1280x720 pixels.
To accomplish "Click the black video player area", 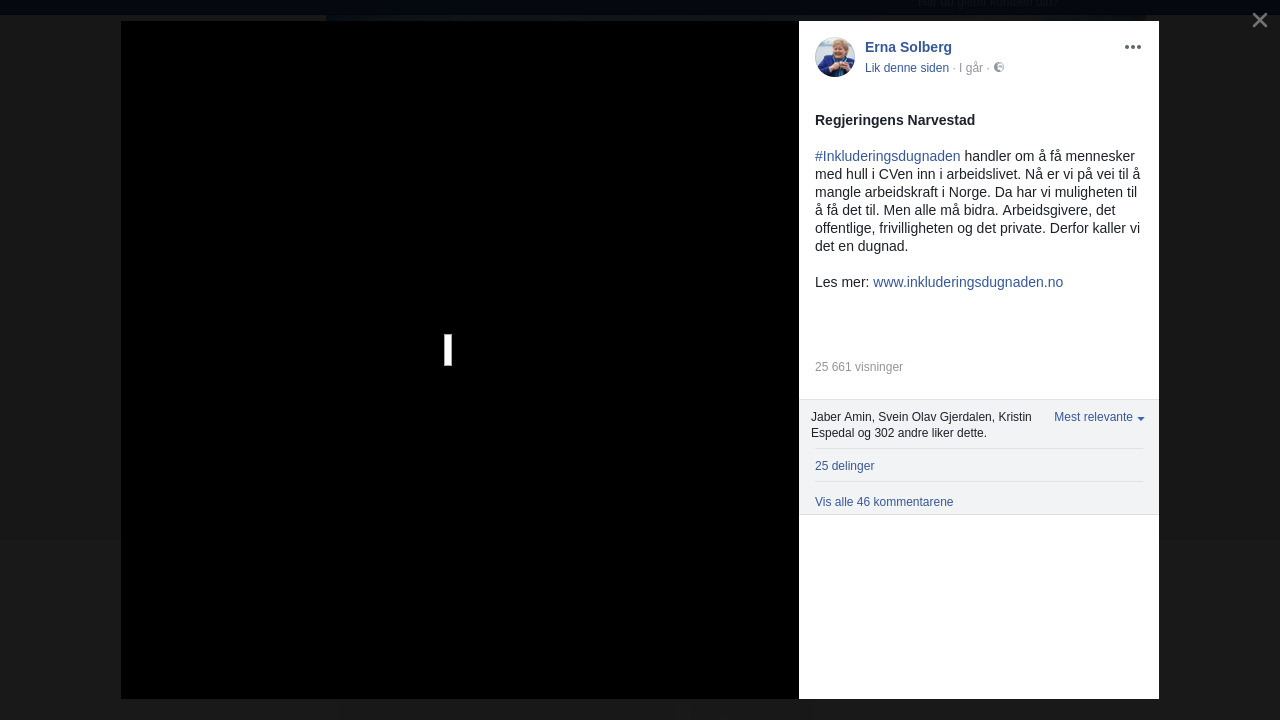I will (460, 360).
